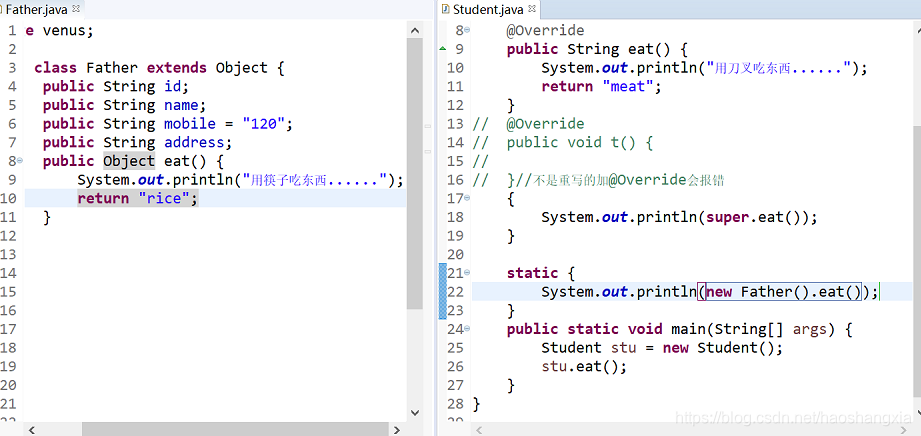Click the return "rice" statement
Image resolution: width=921 pixels, height=436 pixels.
click(138, 199)
